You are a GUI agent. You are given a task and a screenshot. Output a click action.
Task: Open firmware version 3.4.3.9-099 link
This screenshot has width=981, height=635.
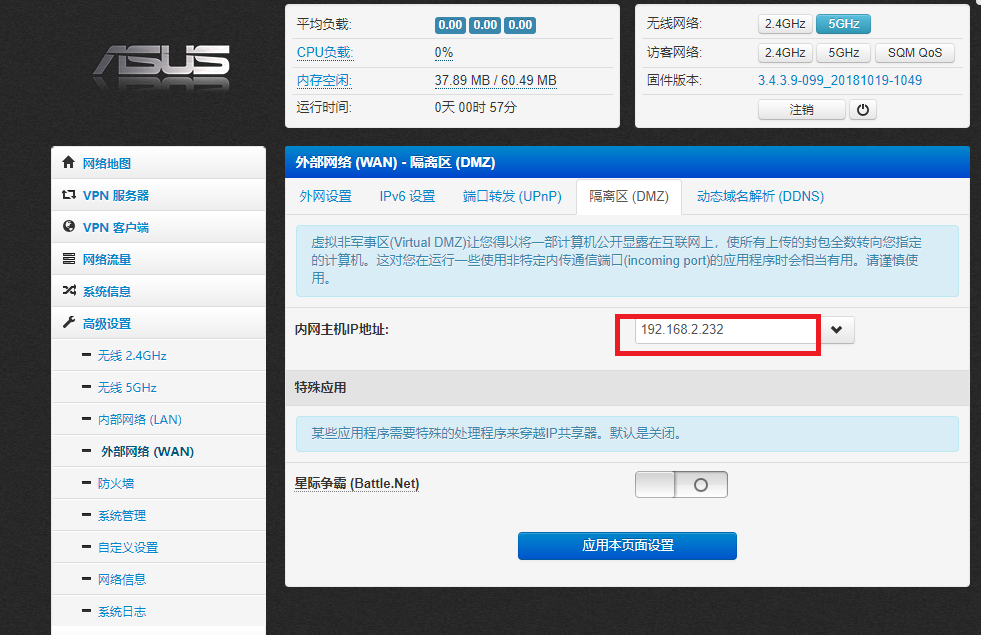[x=840, y=80]
